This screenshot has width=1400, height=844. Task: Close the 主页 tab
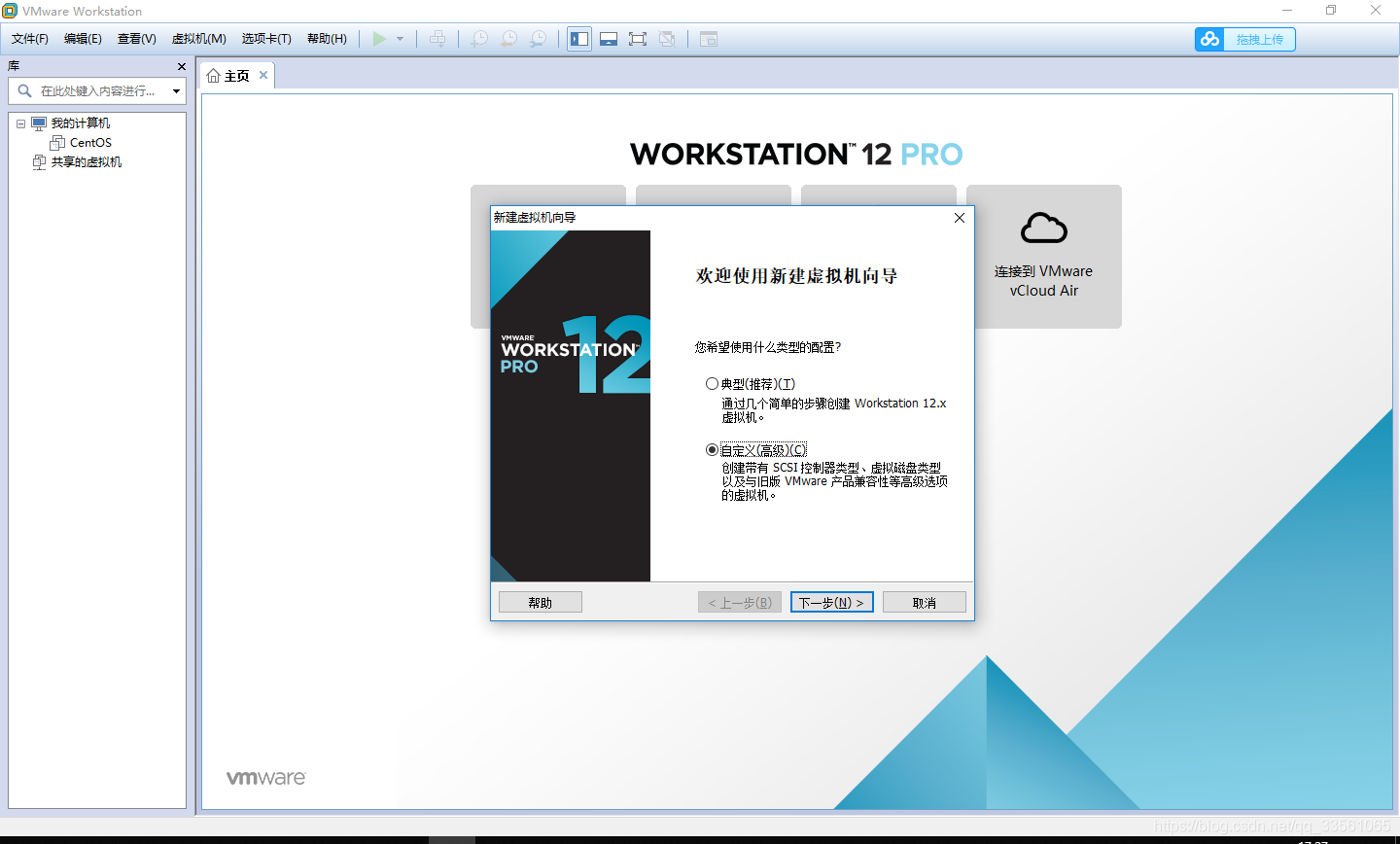(263, 75)
